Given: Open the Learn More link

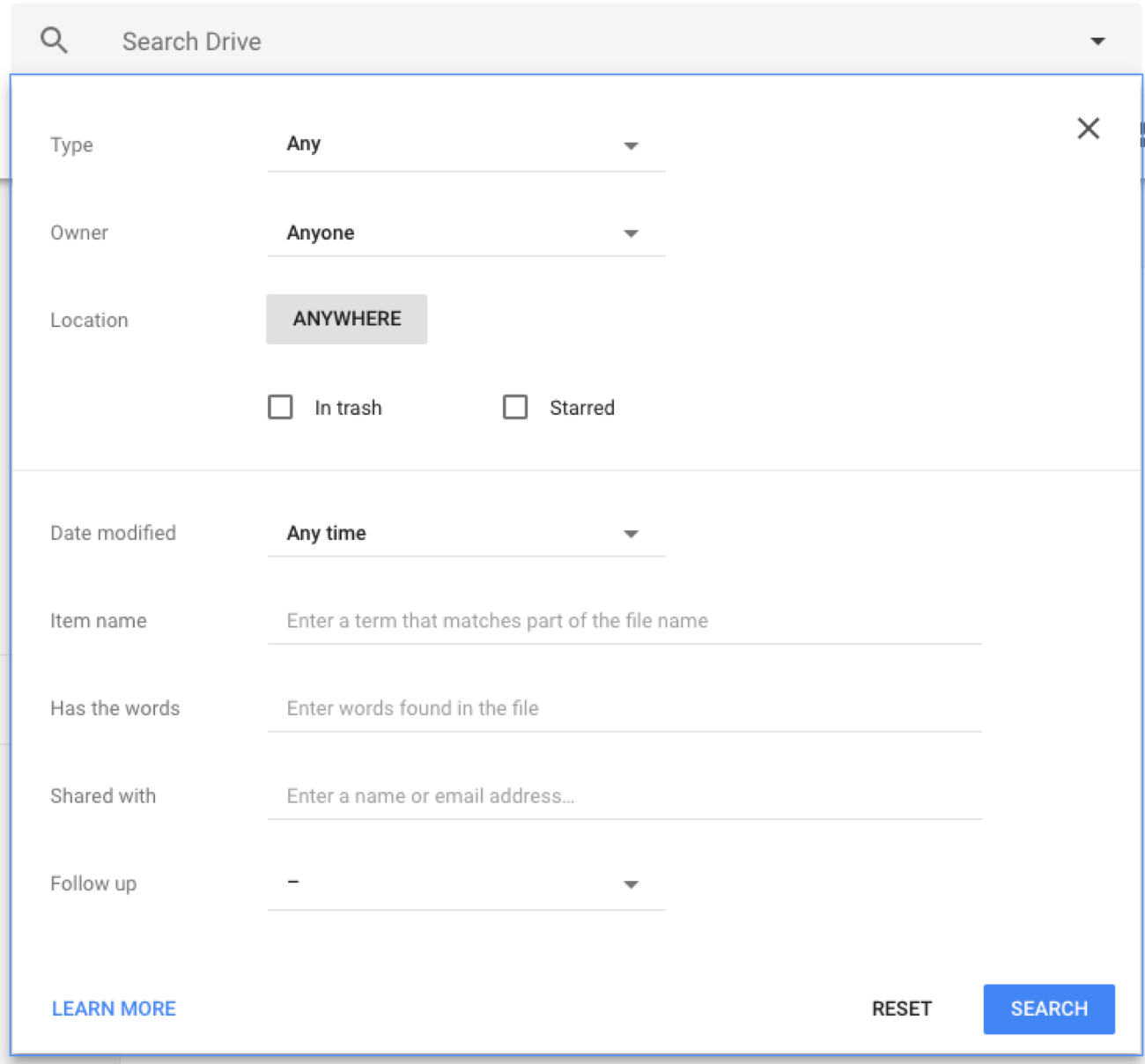Looking at the screenshot, I should (114, 1009).
